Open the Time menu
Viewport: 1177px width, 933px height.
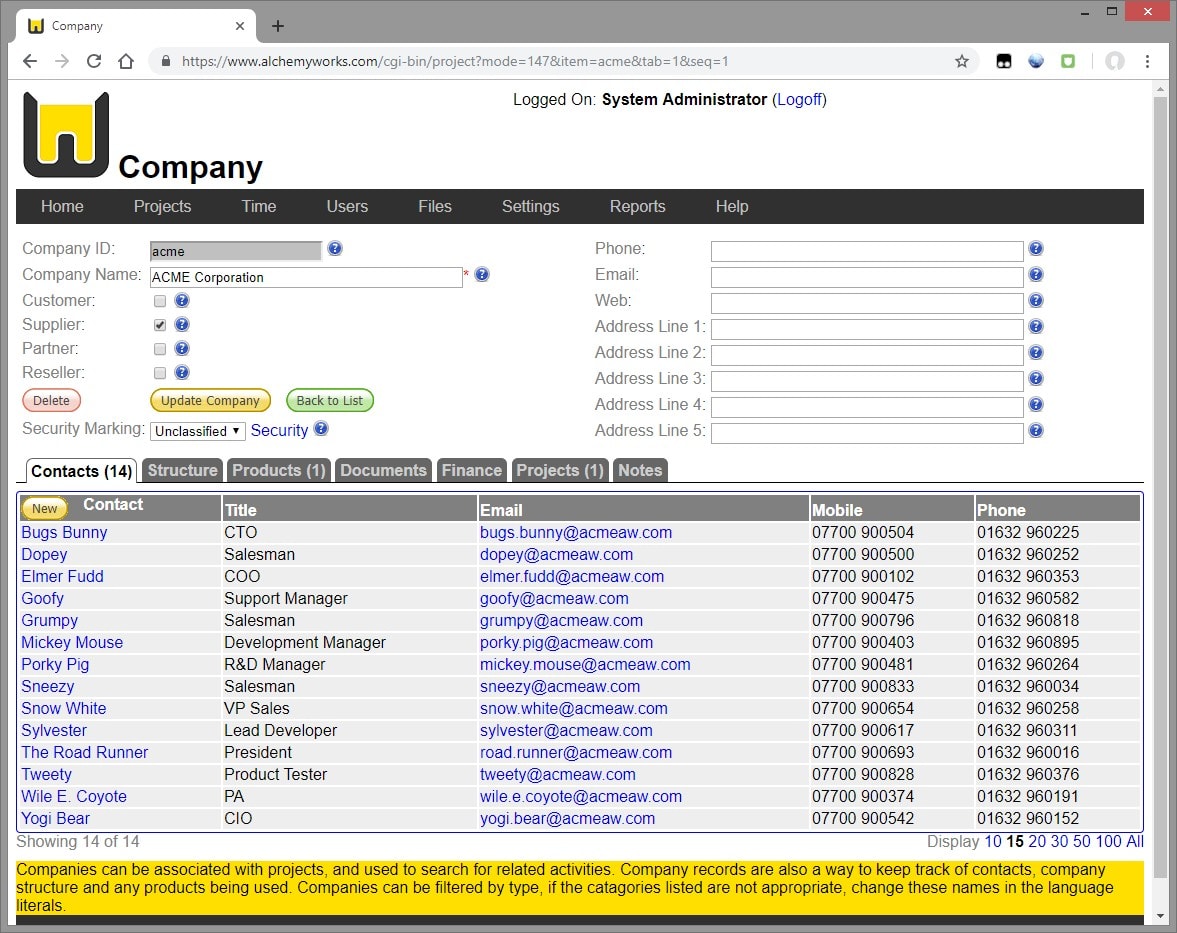pyautogui.click(x=259, y=206)
